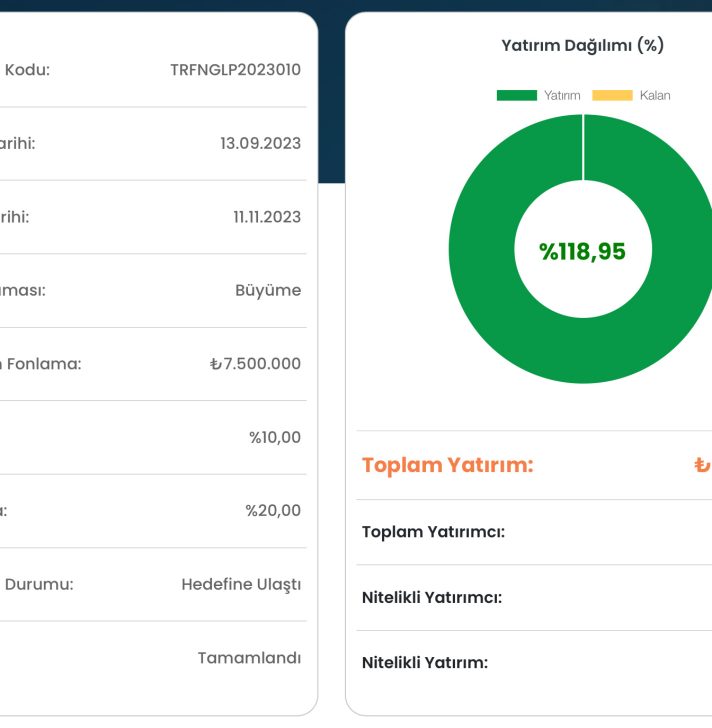Viewport: 712px width, 728px height.
Task: Click the Nitelikli Yatırımcı: label
Action: point(432,598)
